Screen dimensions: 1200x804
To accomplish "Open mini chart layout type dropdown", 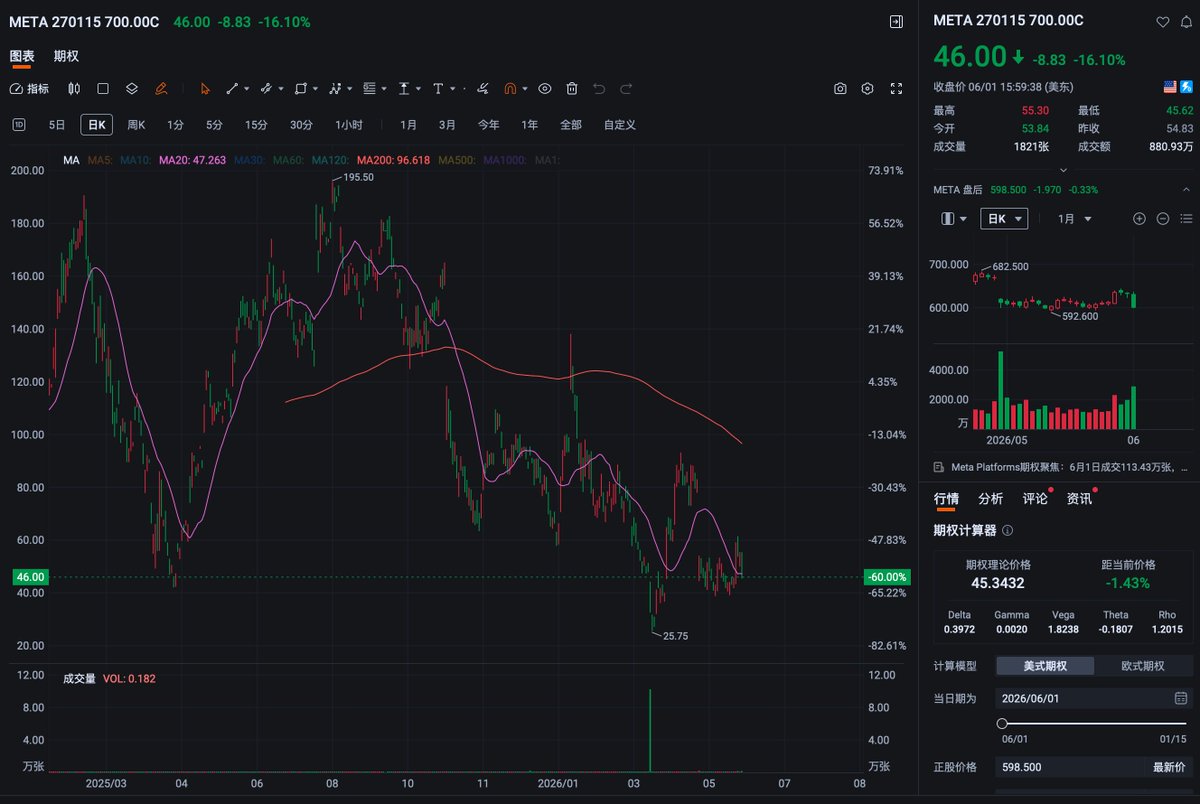I will pos(955,218).
